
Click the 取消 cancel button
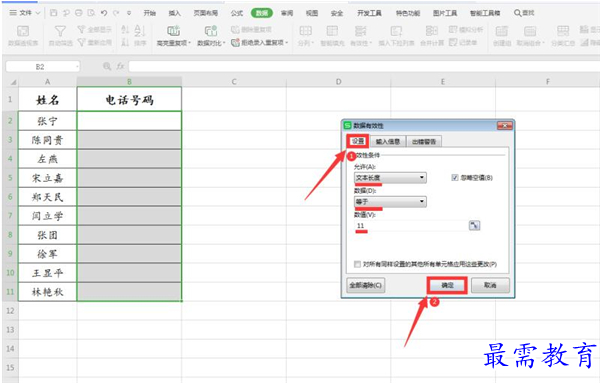coord(490,285)
